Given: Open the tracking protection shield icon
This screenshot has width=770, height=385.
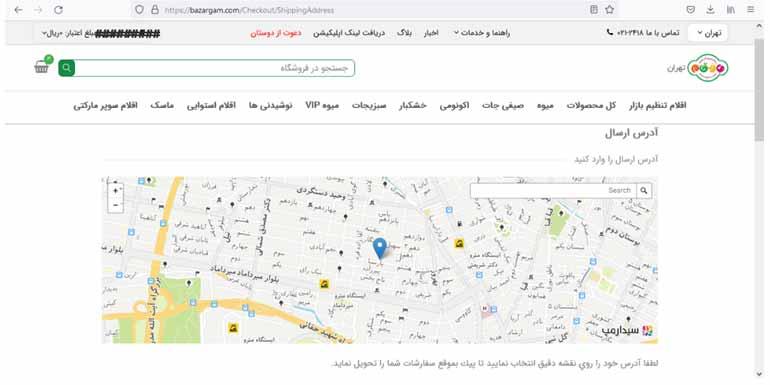Looking at the screenshot, I should coord(139,10).
